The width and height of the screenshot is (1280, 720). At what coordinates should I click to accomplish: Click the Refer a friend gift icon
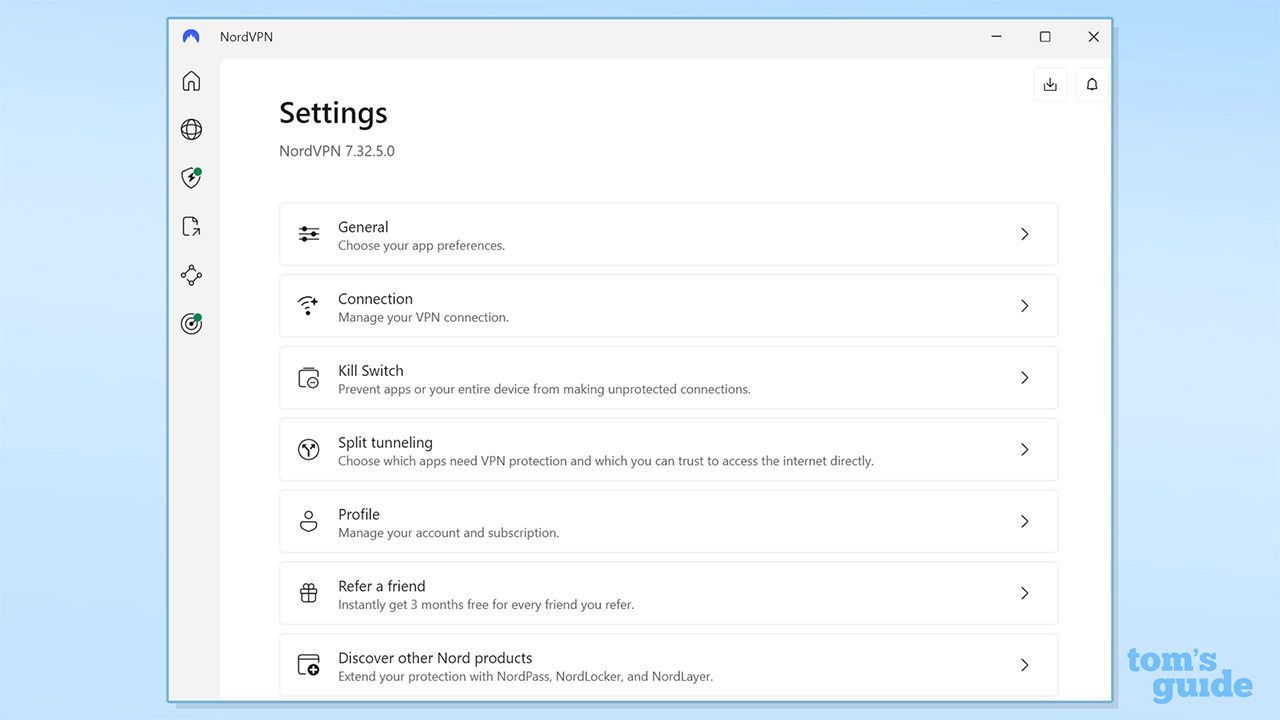point(309,593)
